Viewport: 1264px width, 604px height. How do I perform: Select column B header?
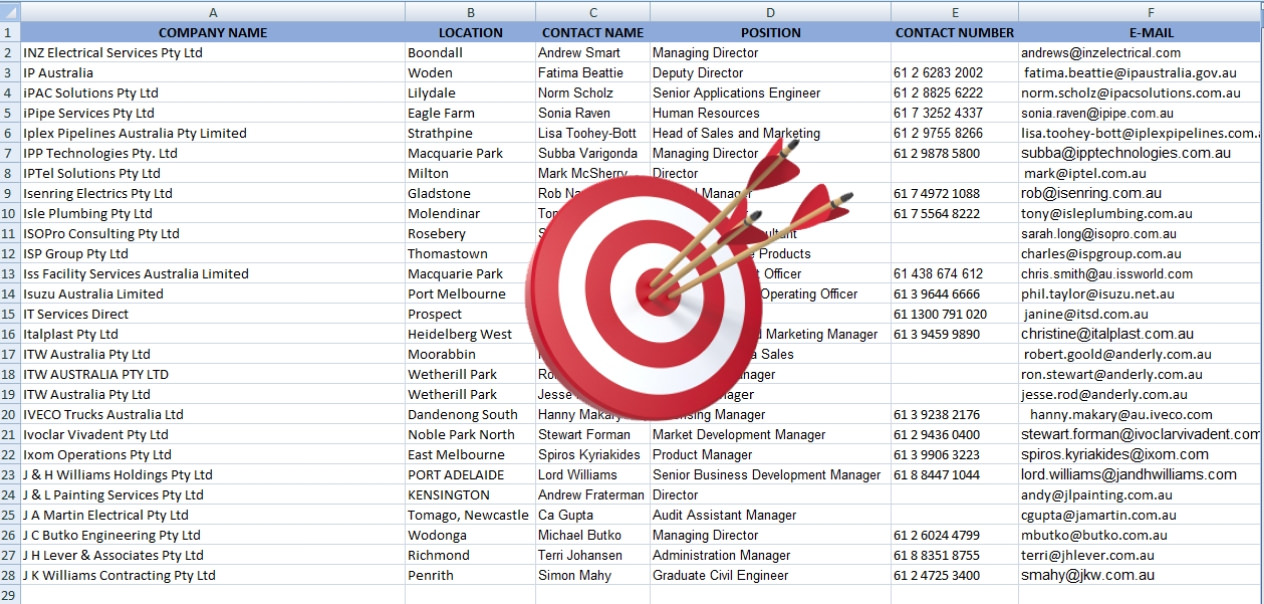[470, 12]
